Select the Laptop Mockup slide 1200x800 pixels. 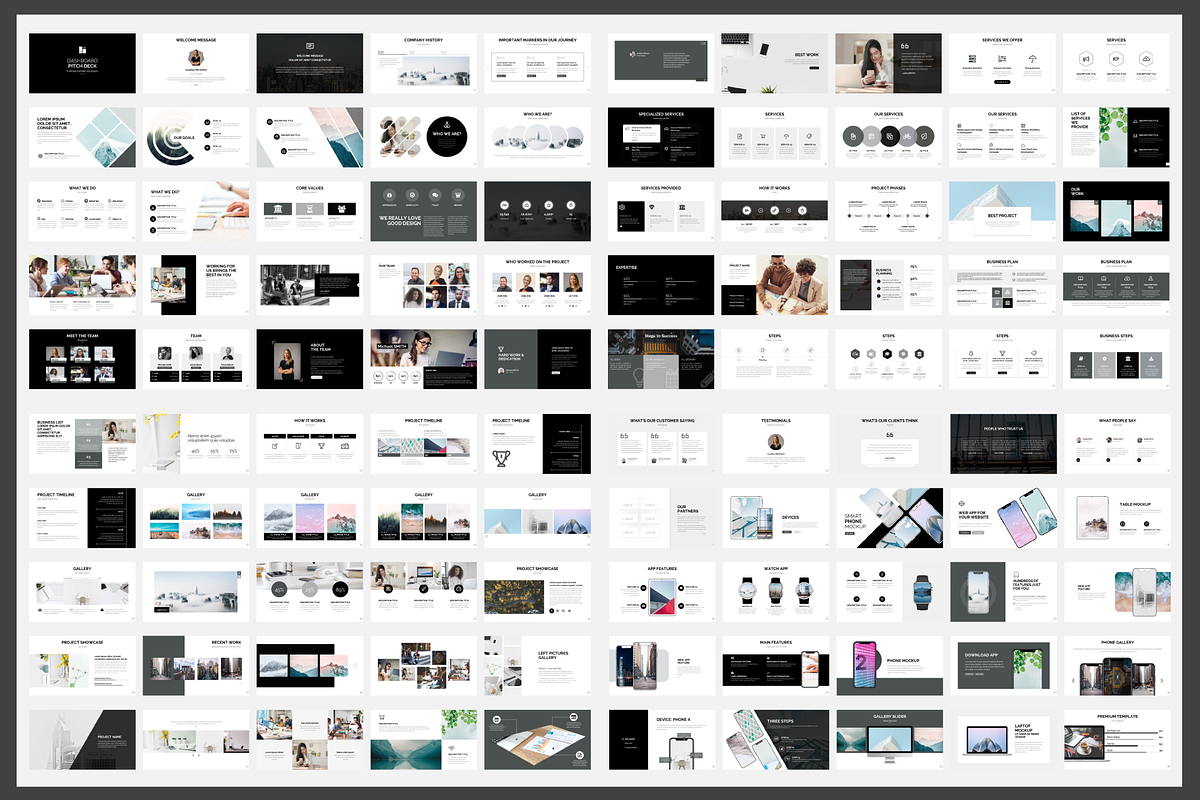1002,740
